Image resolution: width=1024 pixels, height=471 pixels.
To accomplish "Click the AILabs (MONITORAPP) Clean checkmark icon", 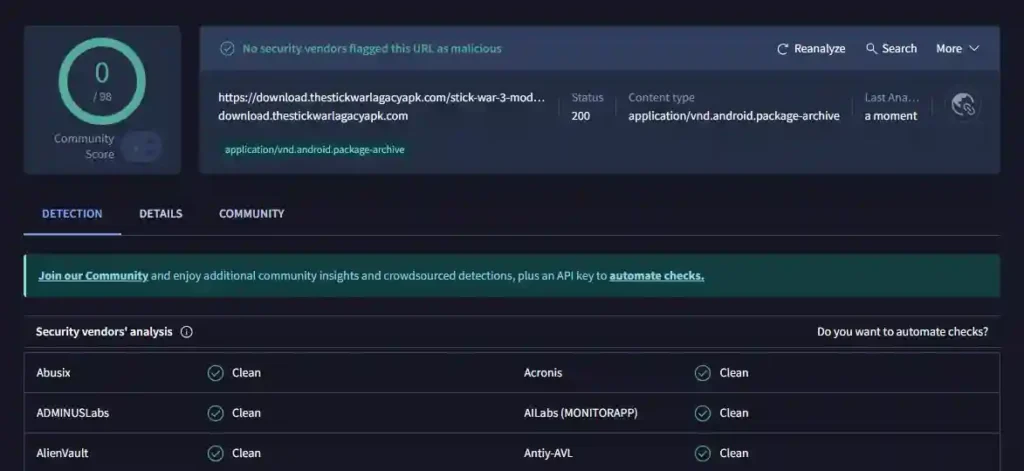I will (x=703, y=413).
